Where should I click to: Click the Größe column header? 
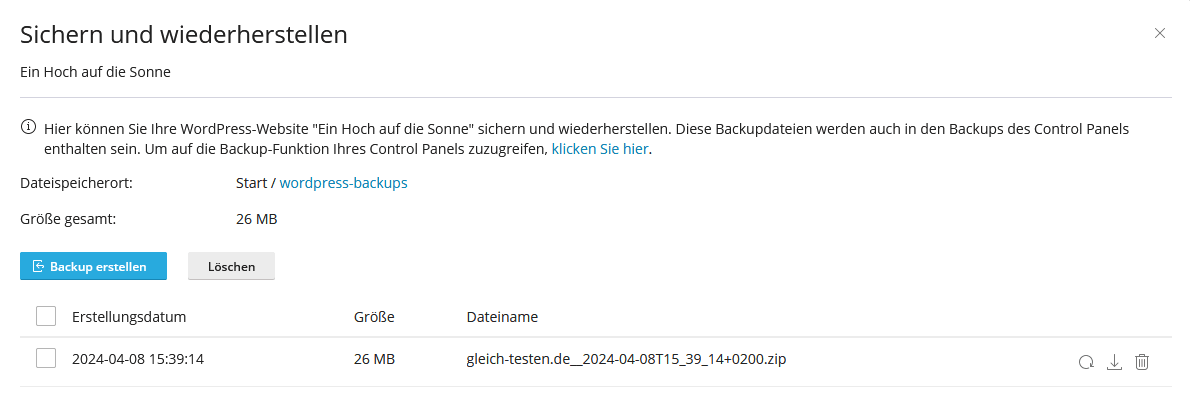pyautogui.click(x=374, y=317)
